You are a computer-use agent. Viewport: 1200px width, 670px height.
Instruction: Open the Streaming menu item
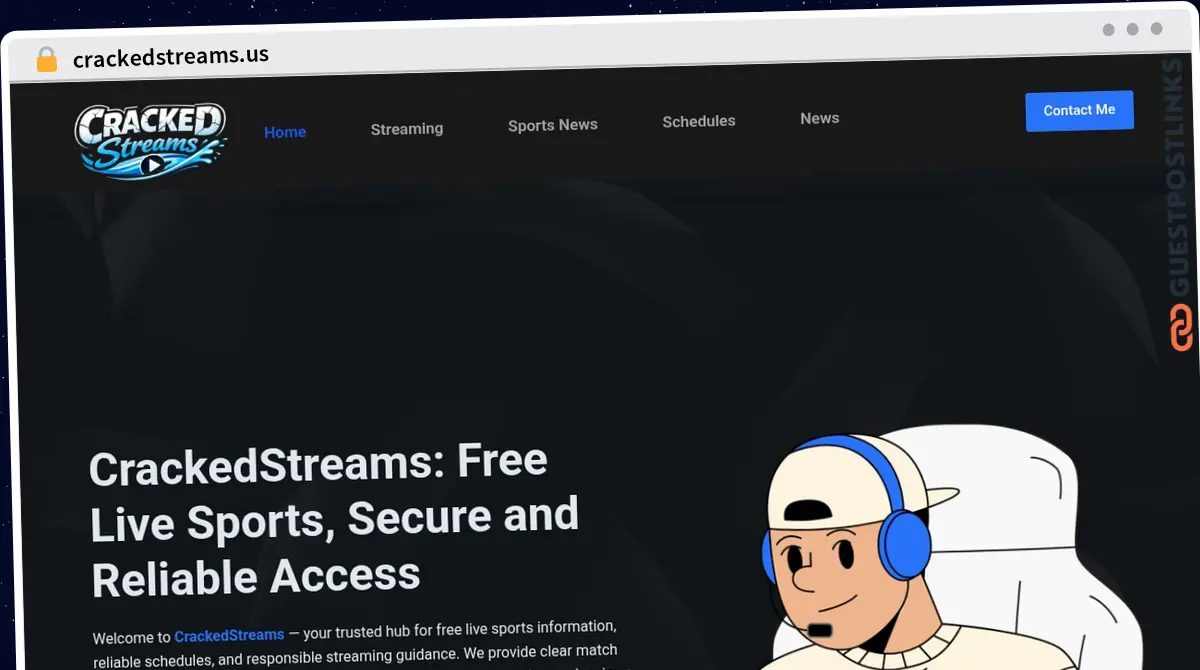pos(407,129)
